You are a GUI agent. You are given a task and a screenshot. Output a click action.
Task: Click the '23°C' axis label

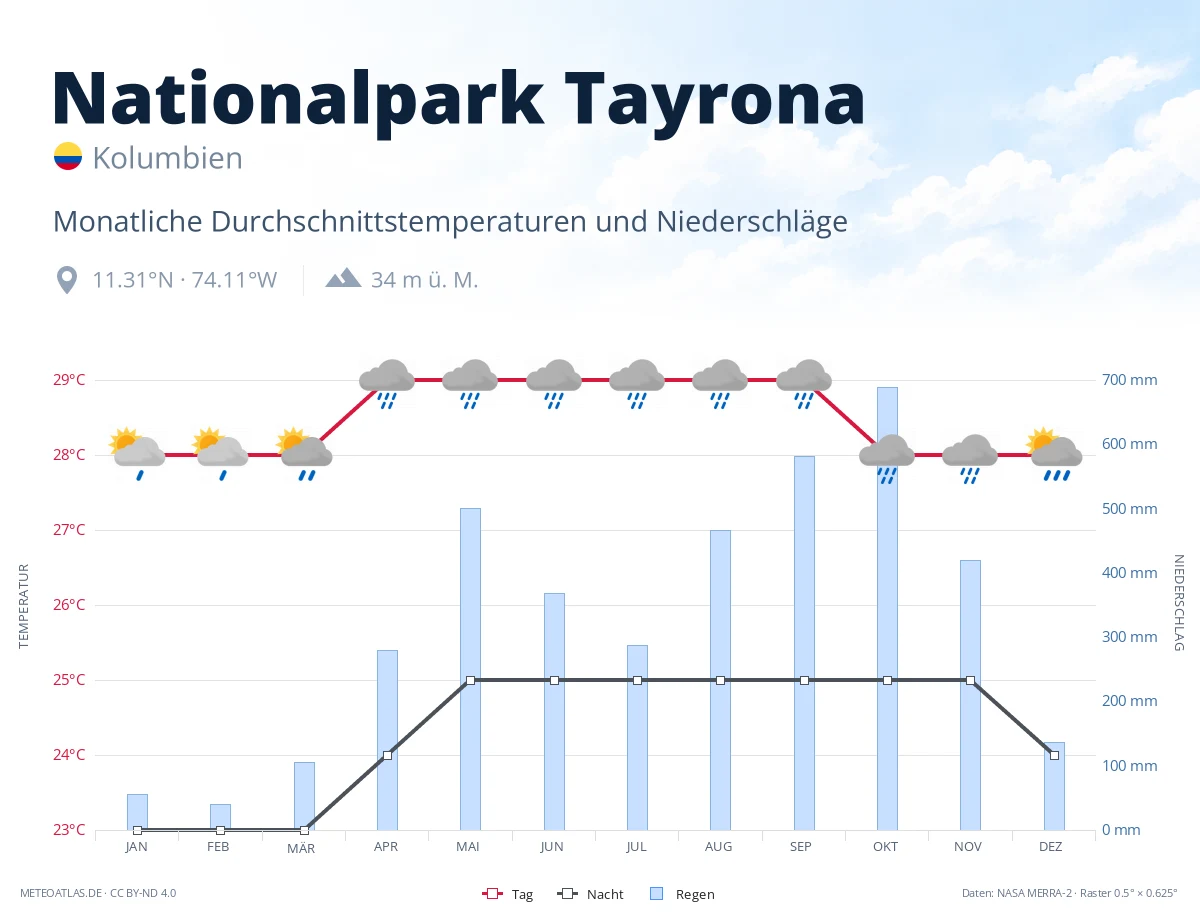[68, 830]
